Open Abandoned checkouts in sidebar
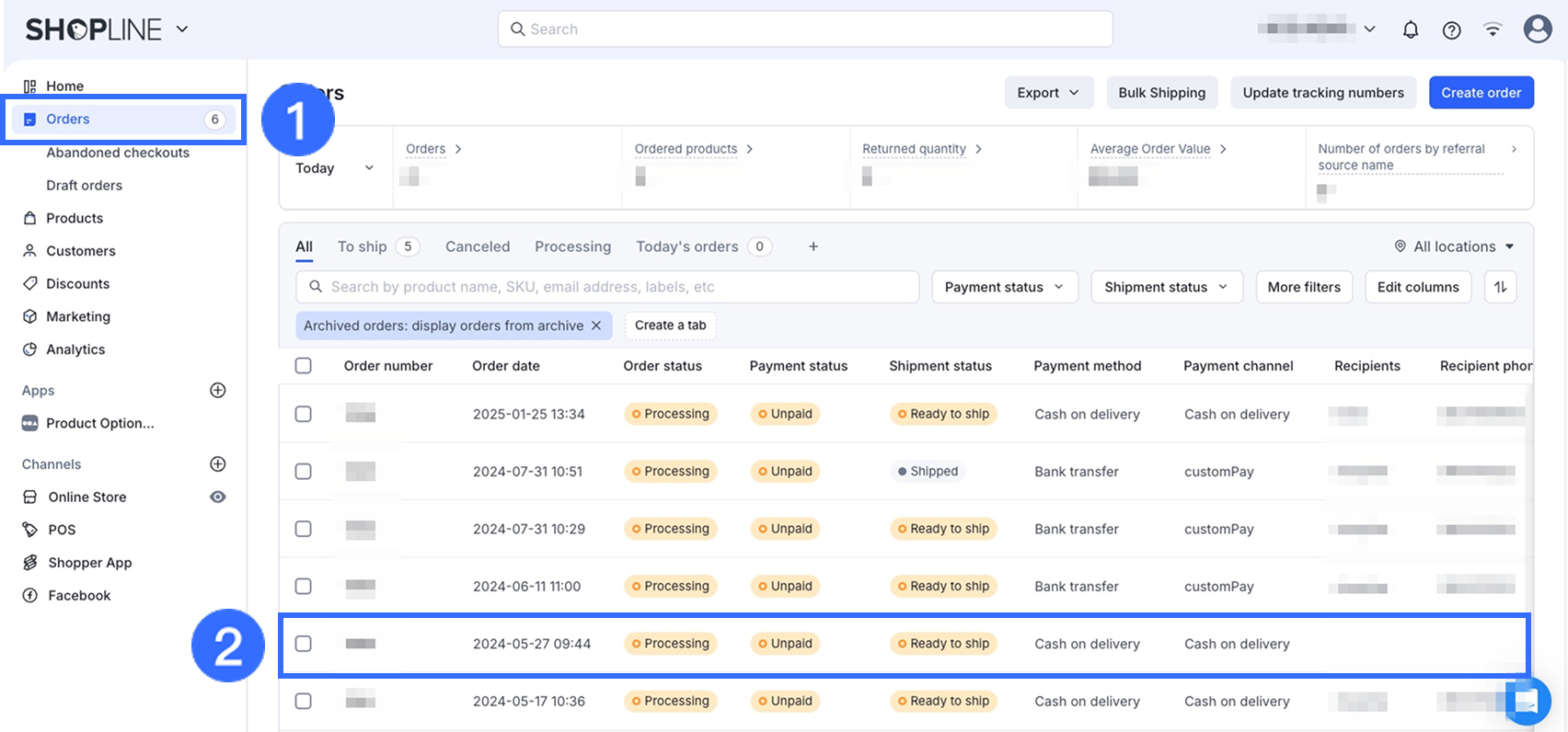This screenshot has height=732, width=1568. pos(118,153)
